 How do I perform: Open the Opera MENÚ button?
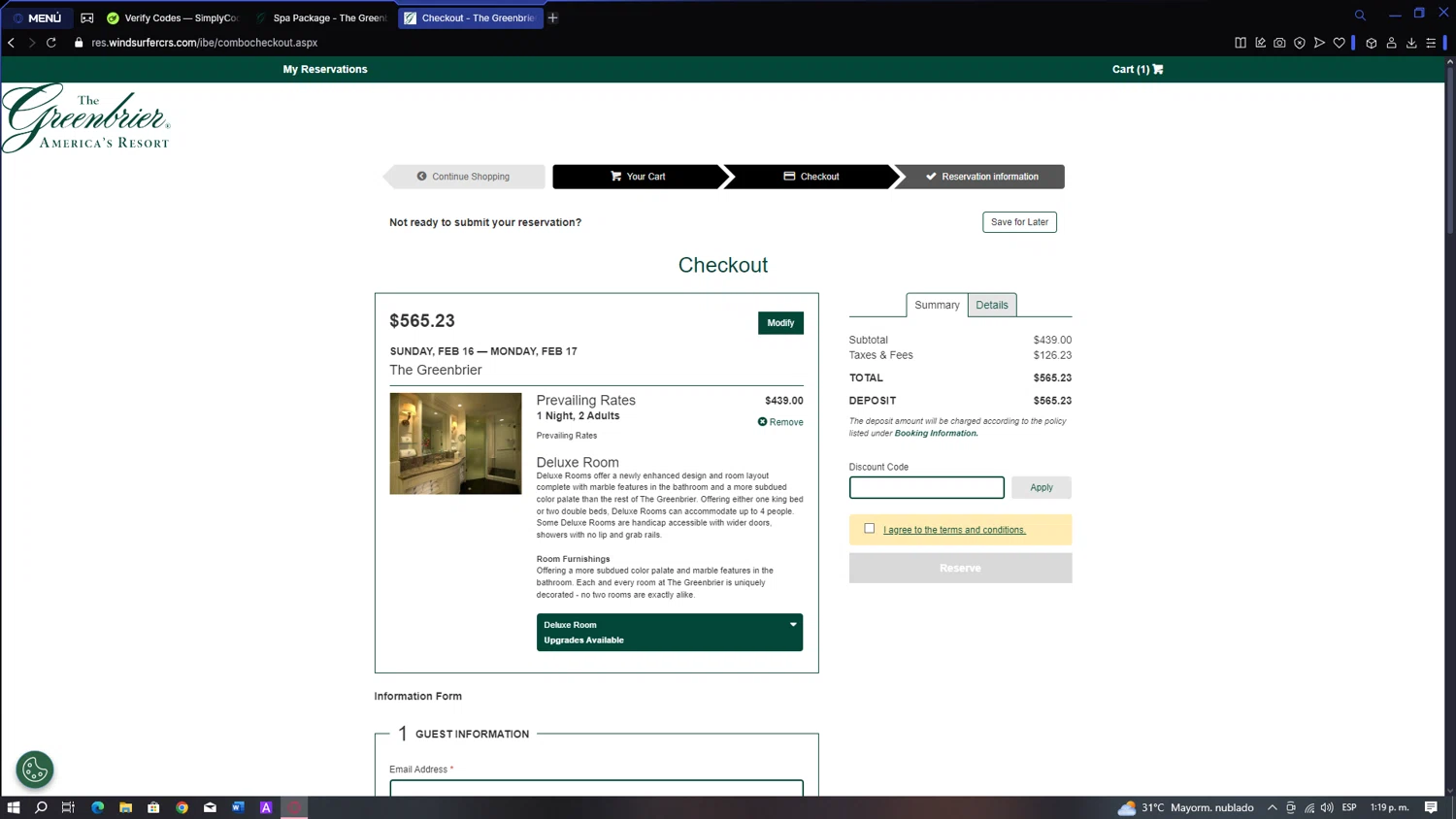(37, 17)
